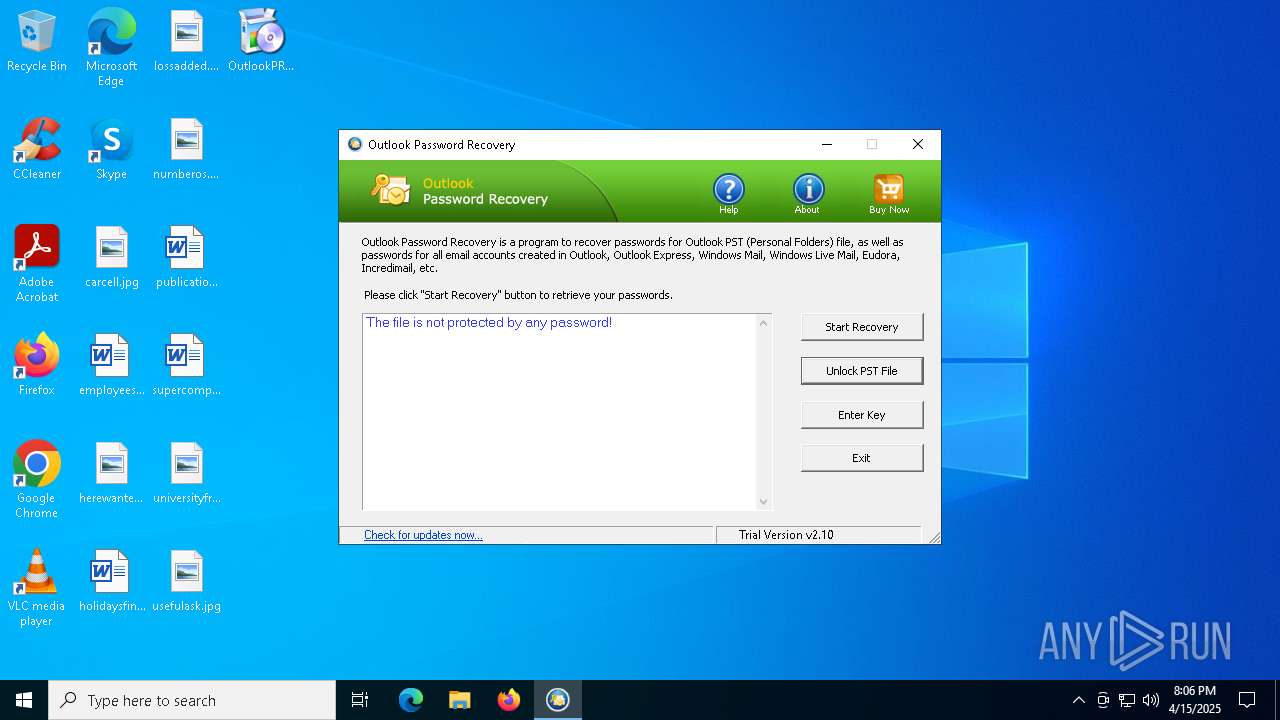Select the Adobe Acrobat desktop shortcut
Image resolution: width=1280 pixels, height=720 pixels.
pos(37,264)
